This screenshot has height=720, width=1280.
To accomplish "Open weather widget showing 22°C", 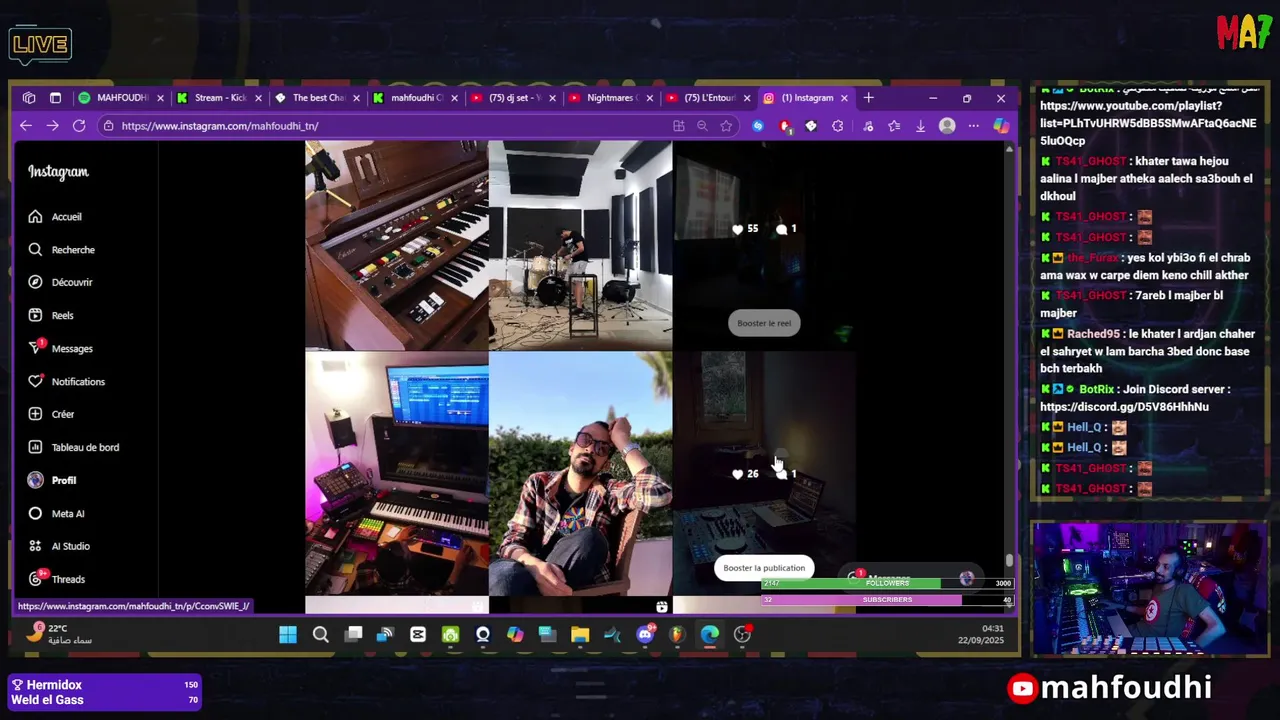I will [x=60, y=634].
